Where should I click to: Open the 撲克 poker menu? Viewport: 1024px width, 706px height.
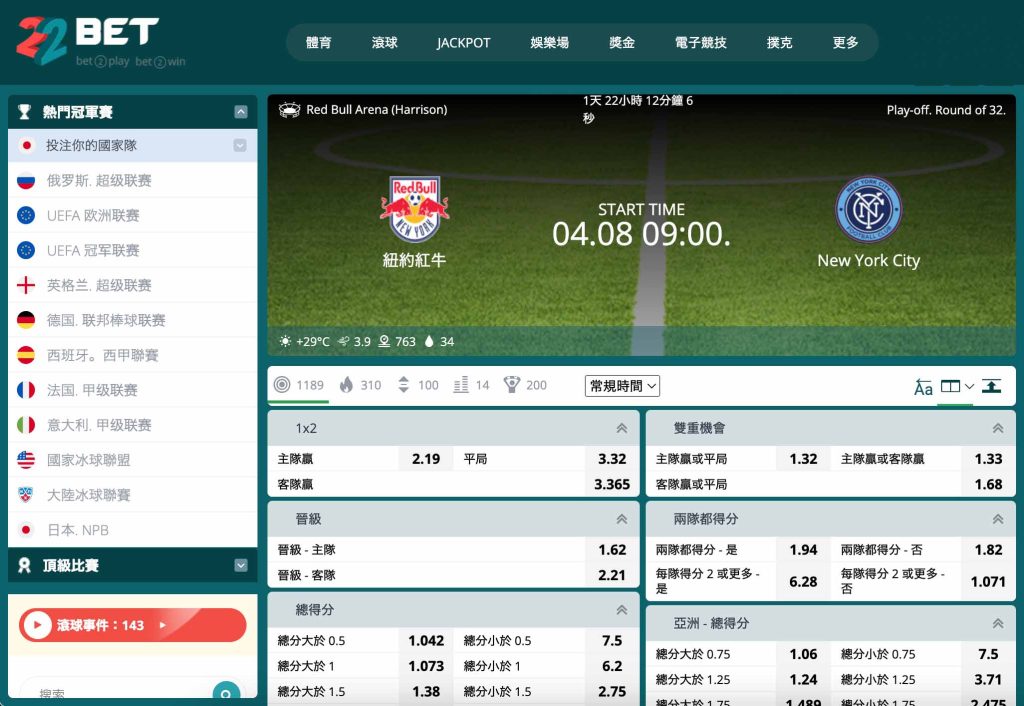point(780,42)
